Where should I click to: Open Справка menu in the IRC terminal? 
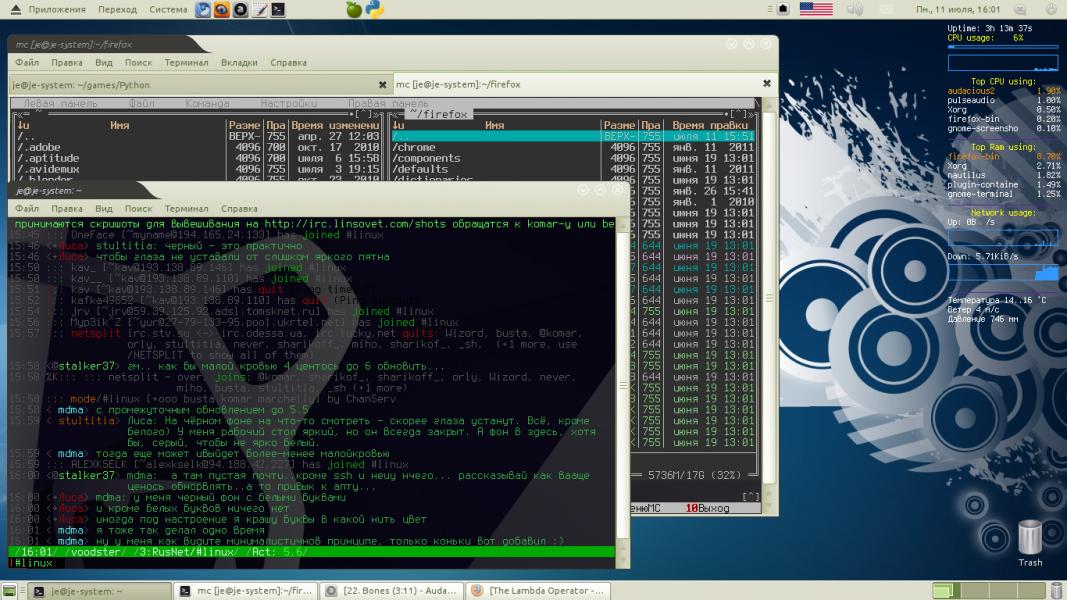(x=239, y=209)
